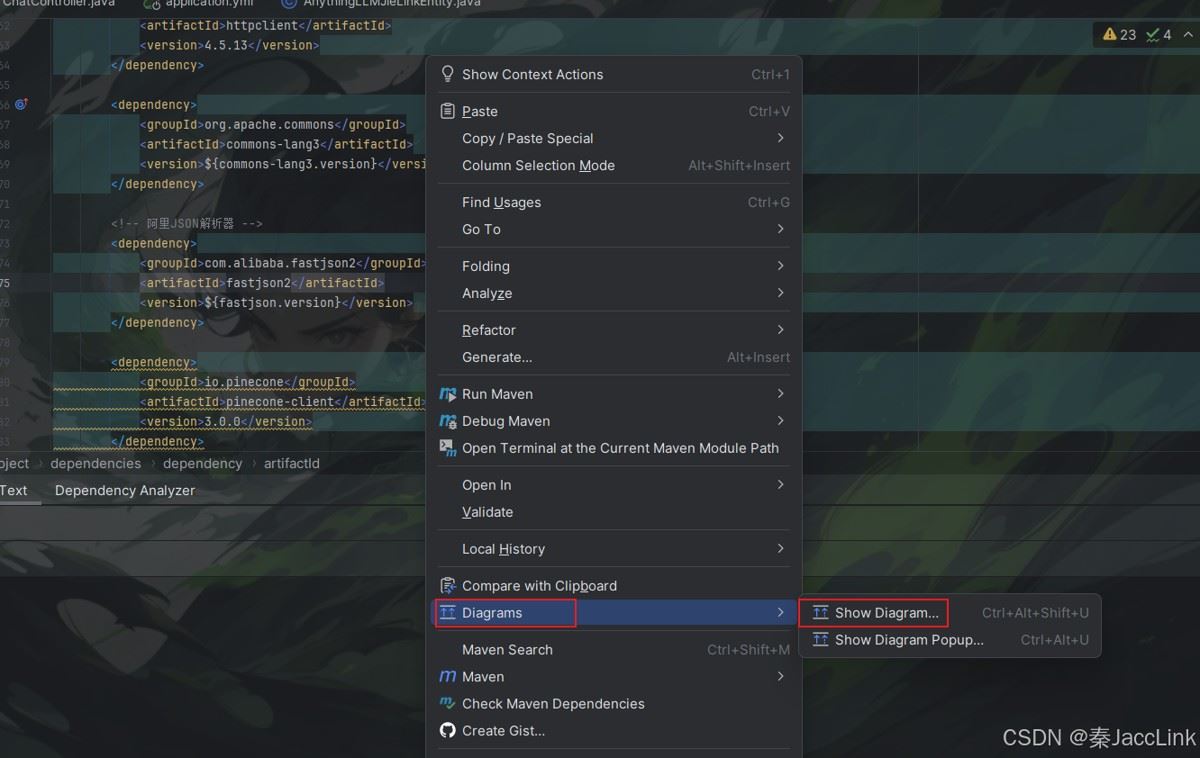Choose Debug Maven entry
This screenshot has height=758, width=1200.
(615, 421)
